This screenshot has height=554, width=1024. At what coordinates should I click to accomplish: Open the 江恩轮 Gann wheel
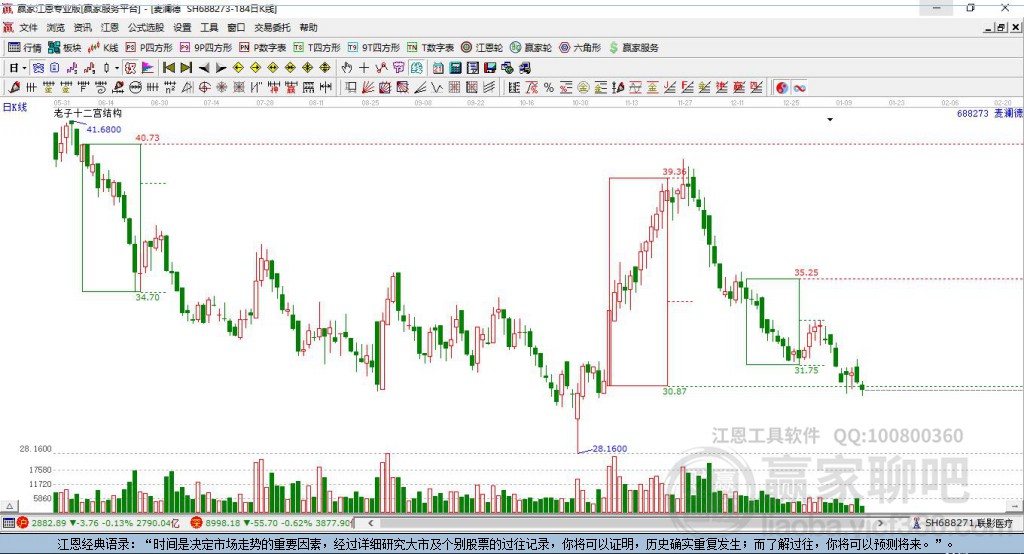[482, 48]
